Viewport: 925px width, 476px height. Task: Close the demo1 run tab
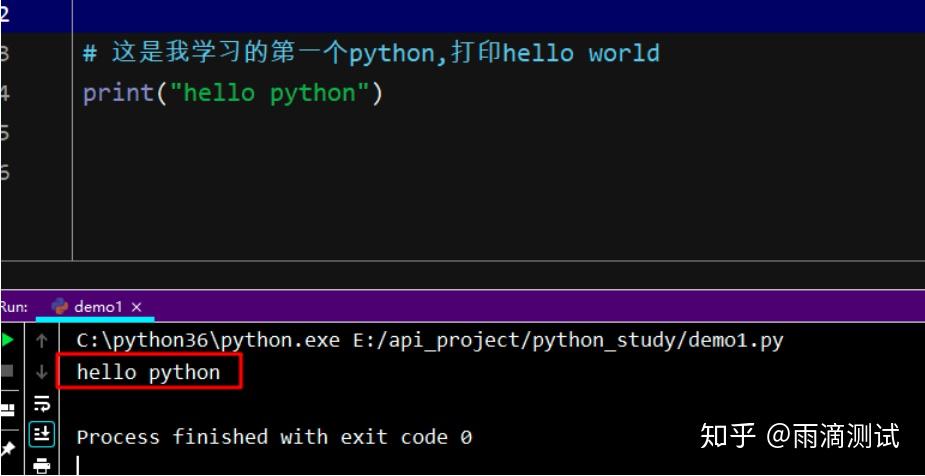click(x=136, y=307)
